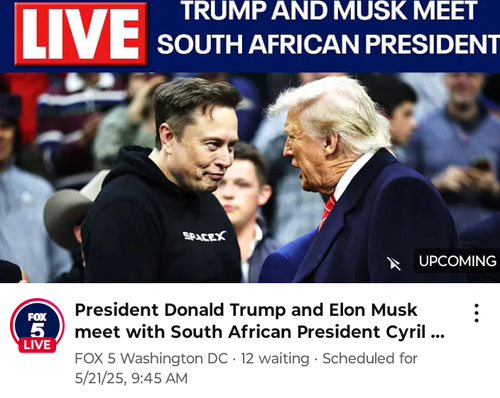Select the UPCOMING badge on the thumbnail
Image resolution: width=500 pixels, height=398 pixels.
tap(457, 261)
